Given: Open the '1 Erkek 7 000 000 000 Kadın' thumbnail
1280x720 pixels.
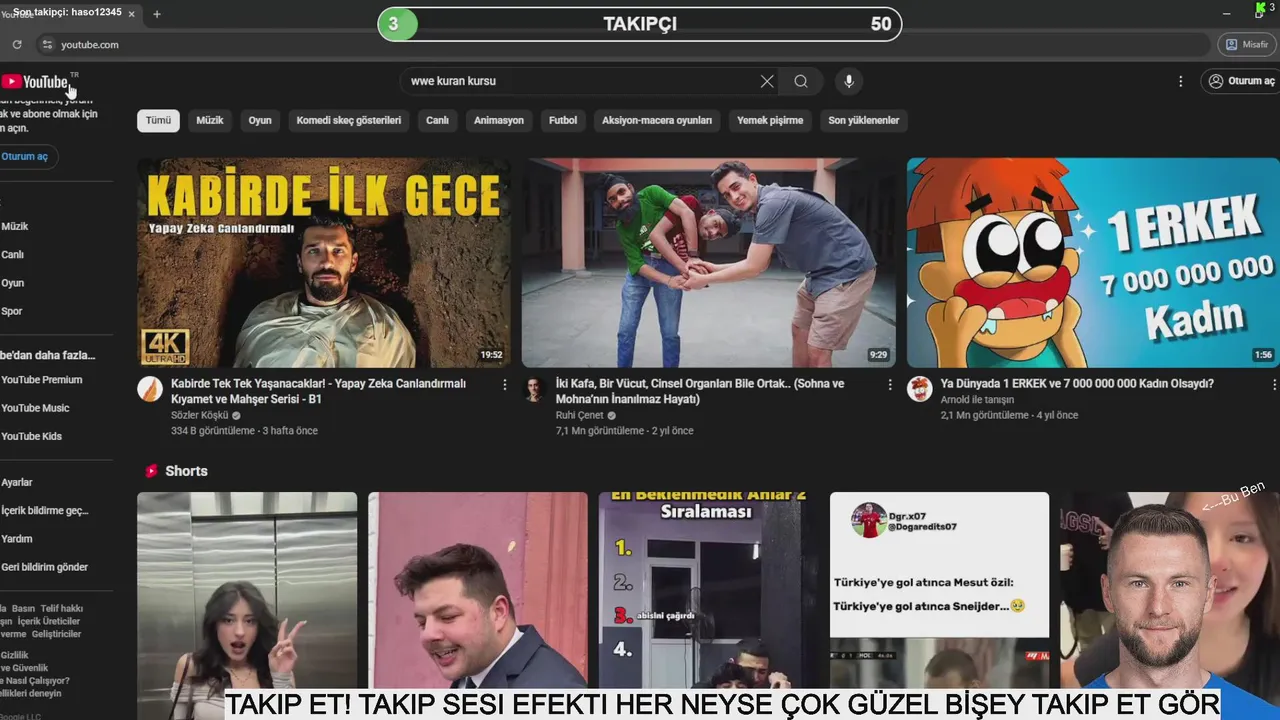Looking at the screenshot, I should 1093,263.
